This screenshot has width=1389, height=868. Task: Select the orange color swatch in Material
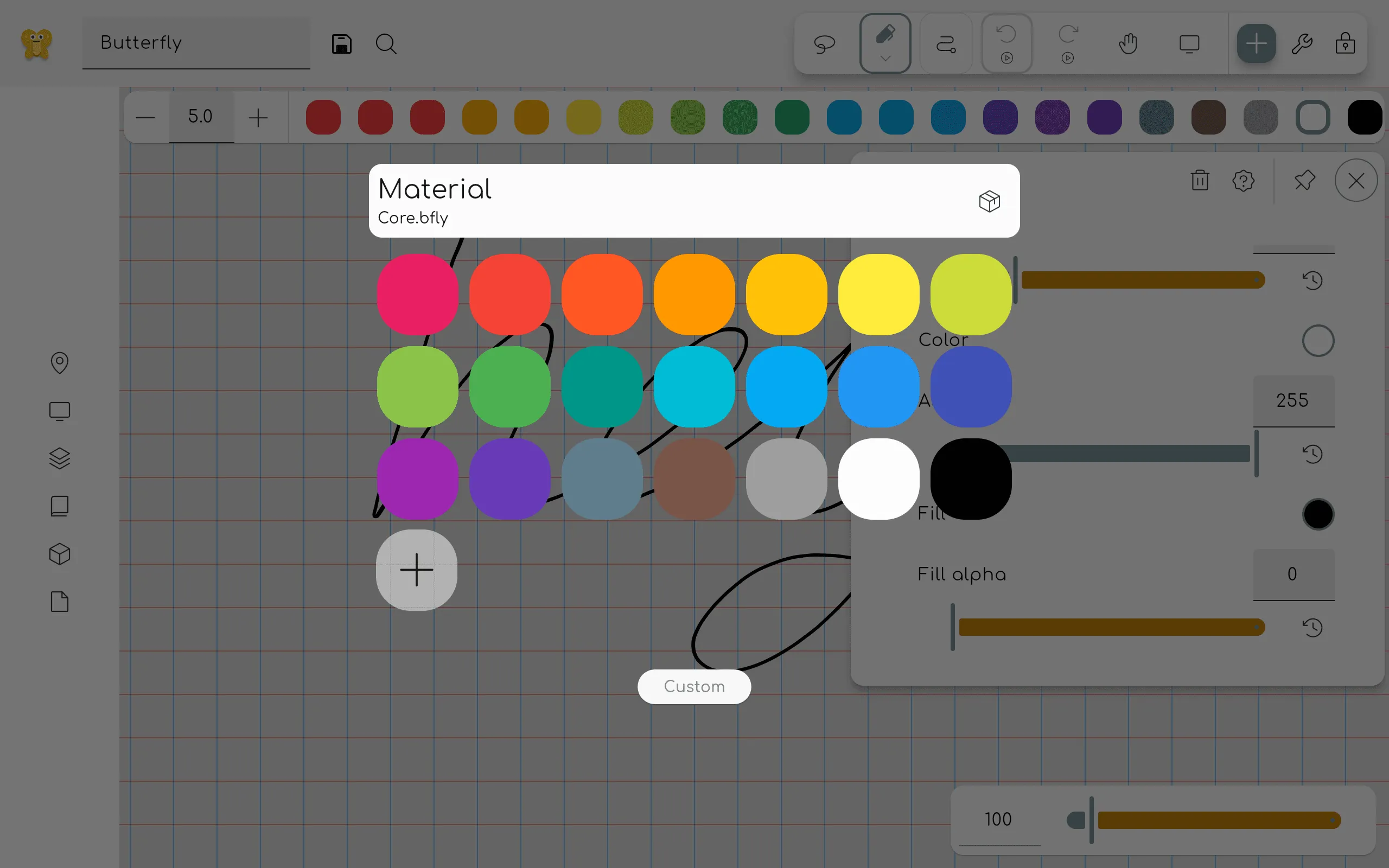pyautogui.click(x=694, y=293)
